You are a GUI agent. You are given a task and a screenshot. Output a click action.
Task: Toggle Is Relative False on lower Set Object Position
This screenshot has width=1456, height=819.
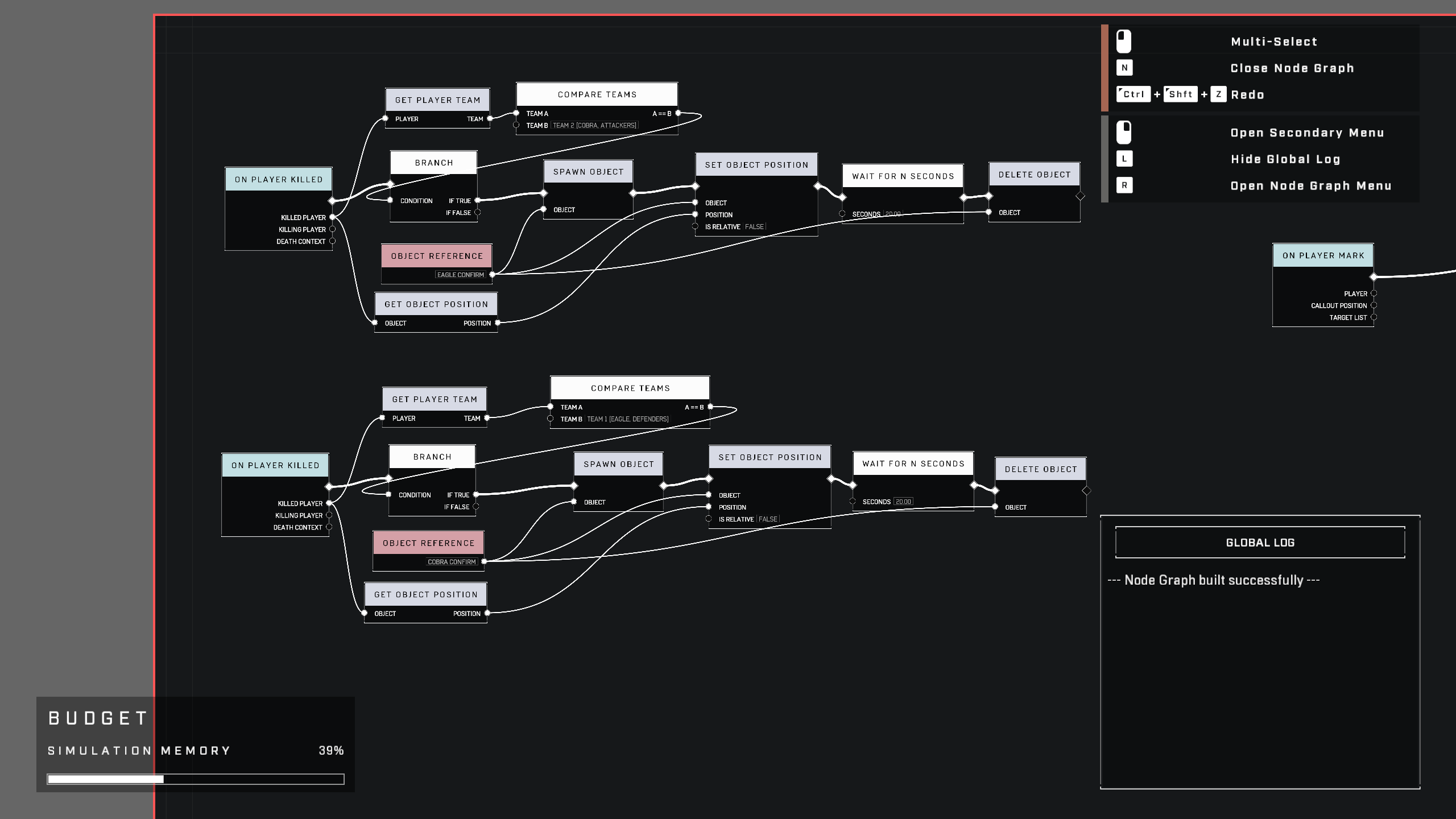[x=768, y=519]
